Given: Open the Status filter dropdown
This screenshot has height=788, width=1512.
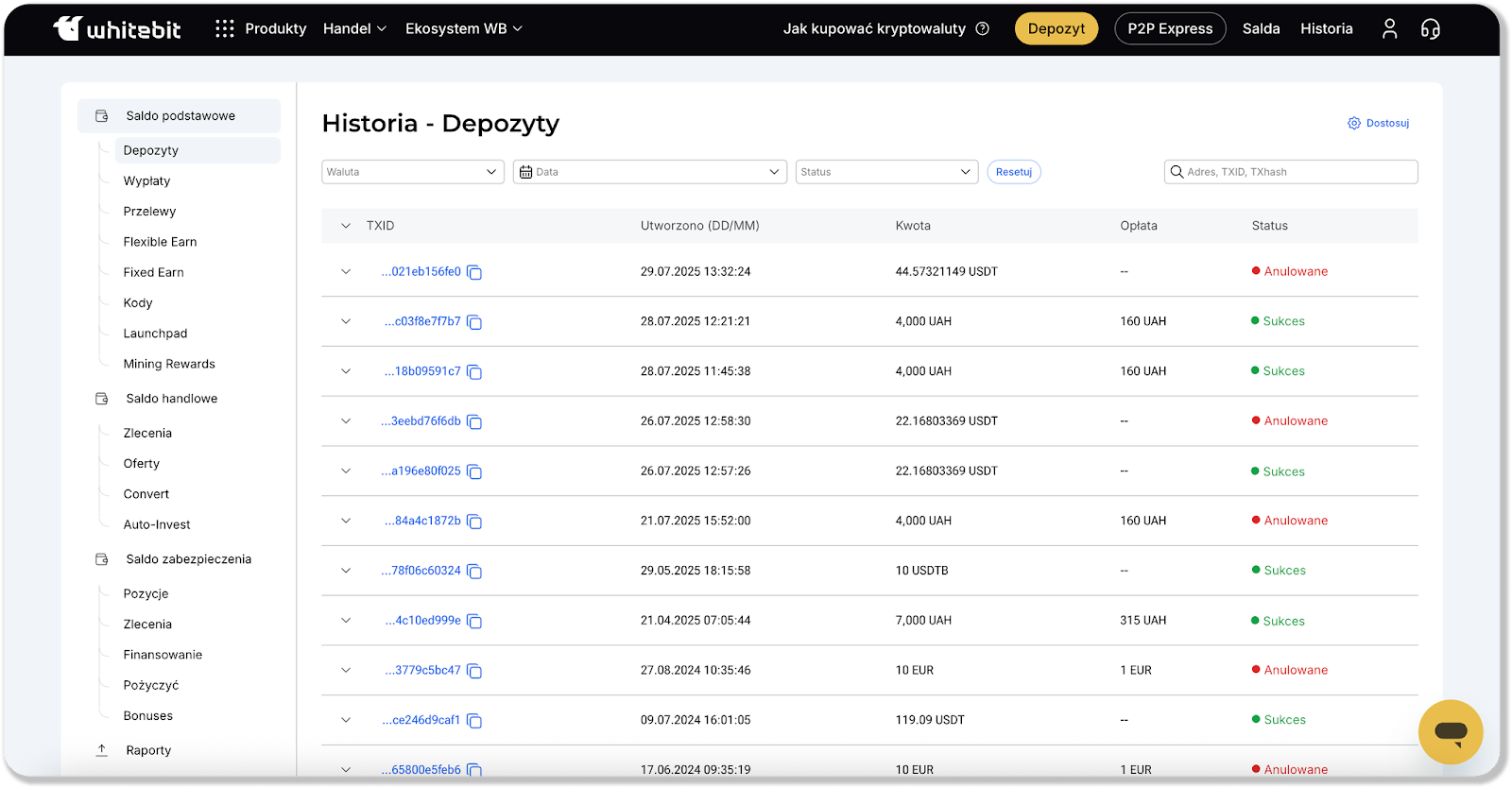Looking at the screenshot, I should tap(885, 172).
